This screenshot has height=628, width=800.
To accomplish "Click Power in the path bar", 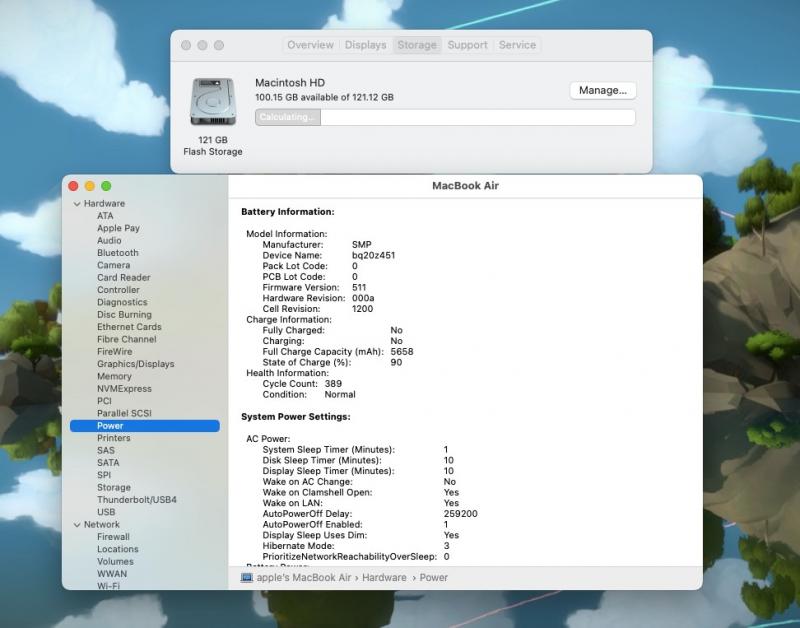I will tap(434, 577).
